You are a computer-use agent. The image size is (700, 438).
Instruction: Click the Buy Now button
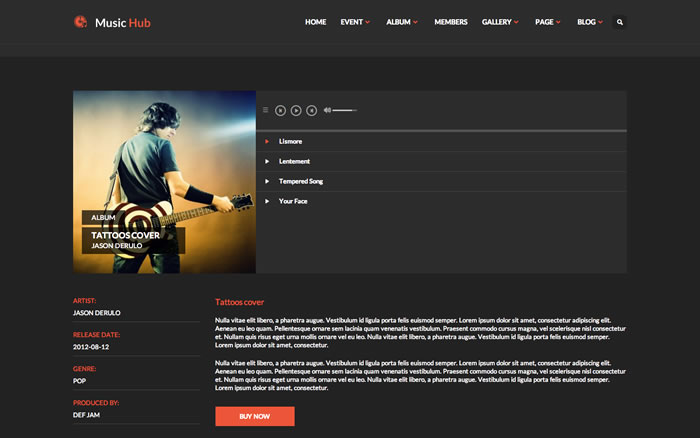click(x=255, y=416)
